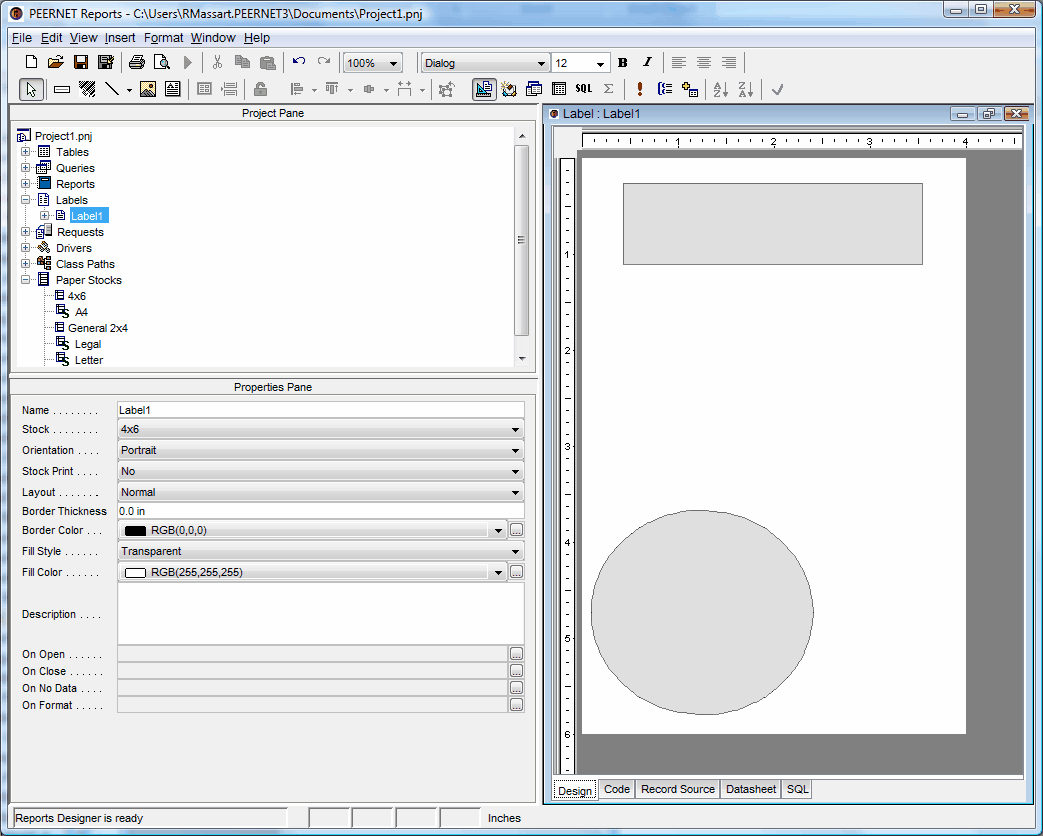Open the font size 12 dropdown
The height and width of the screenshot is (836, 1043).
(x=600, y=64)
